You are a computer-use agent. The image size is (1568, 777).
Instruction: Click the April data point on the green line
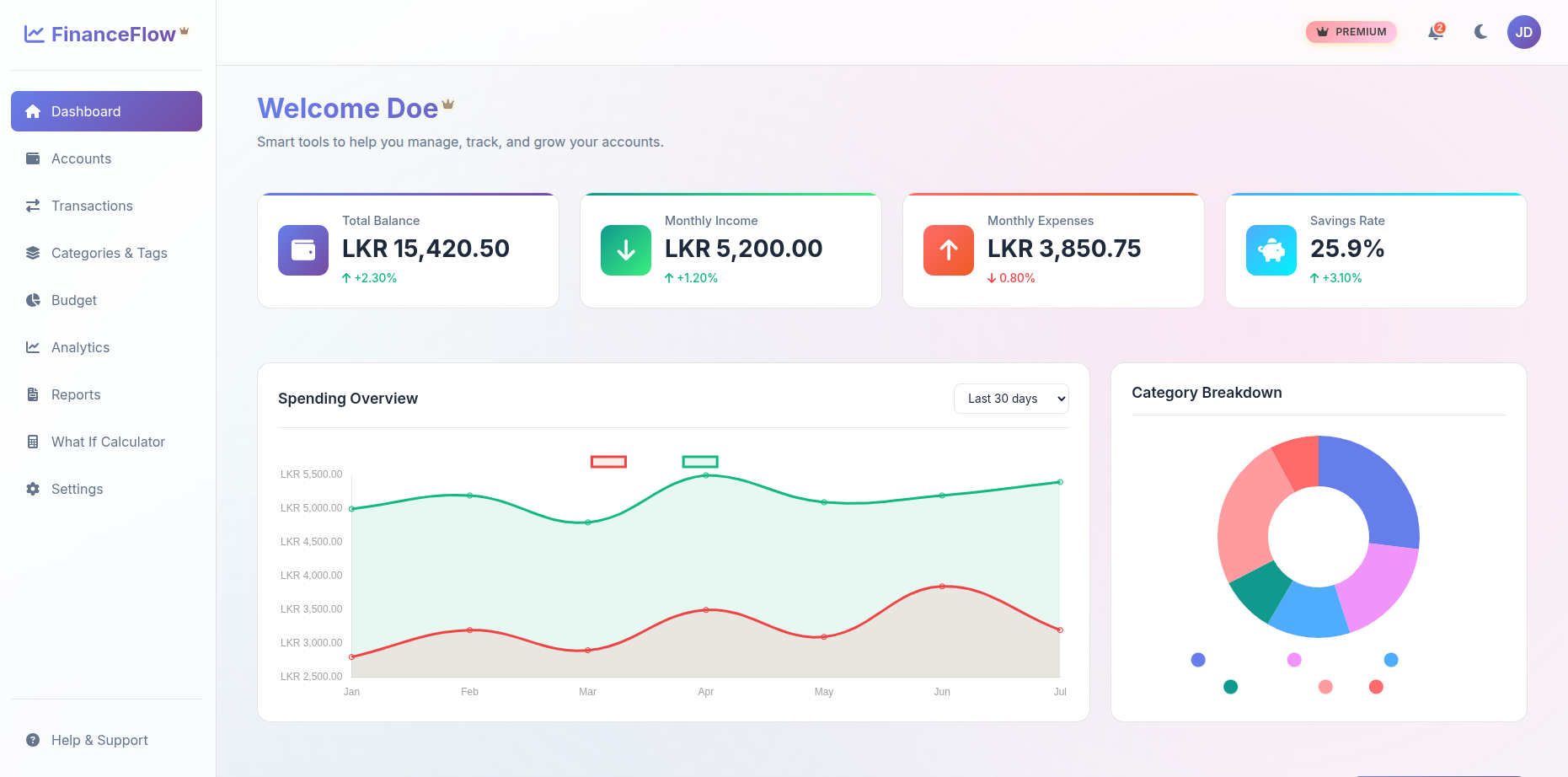click(706, 475)
